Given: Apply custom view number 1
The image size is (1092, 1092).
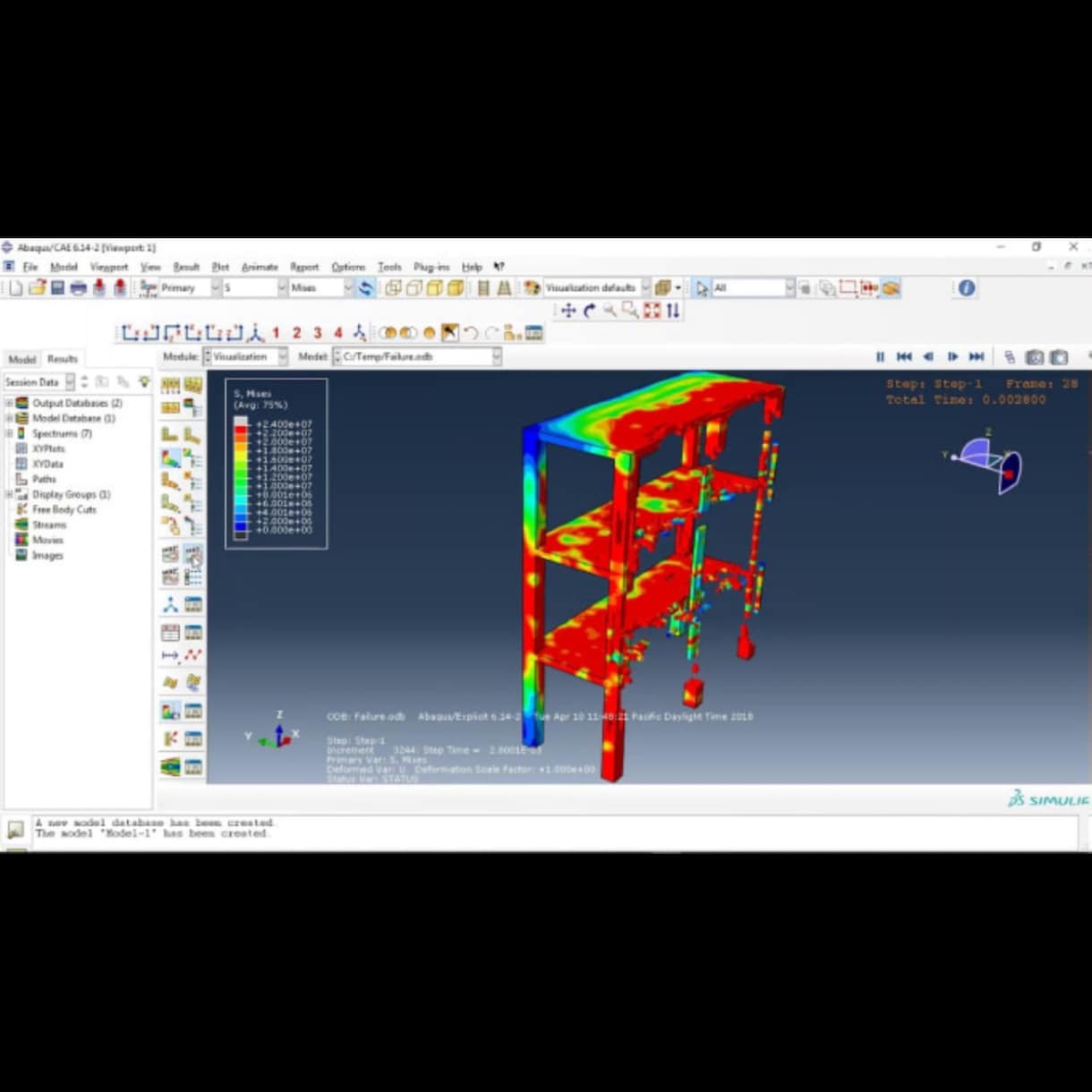Looking at the screenshot, I should pyautogui.click(x=276, y=333).
